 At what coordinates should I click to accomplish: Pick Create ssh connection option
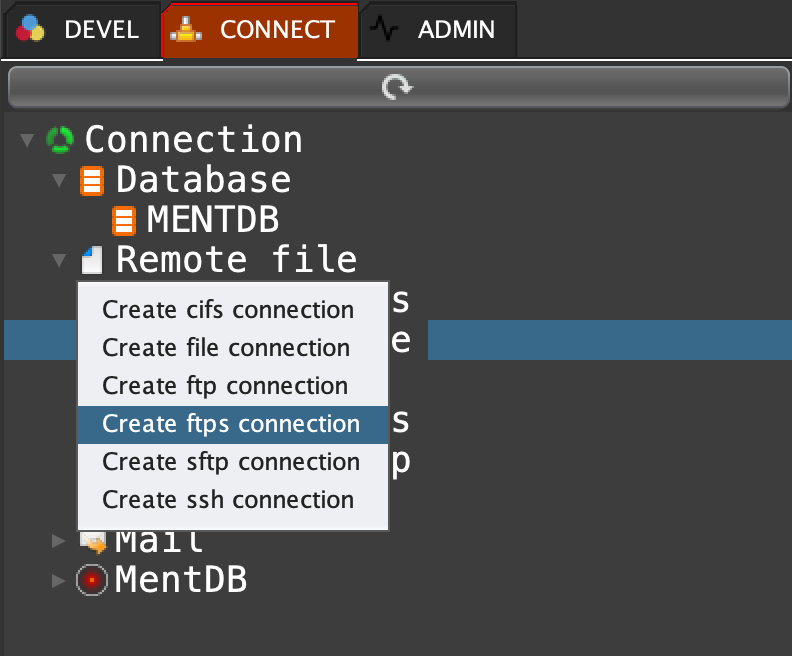228,500
